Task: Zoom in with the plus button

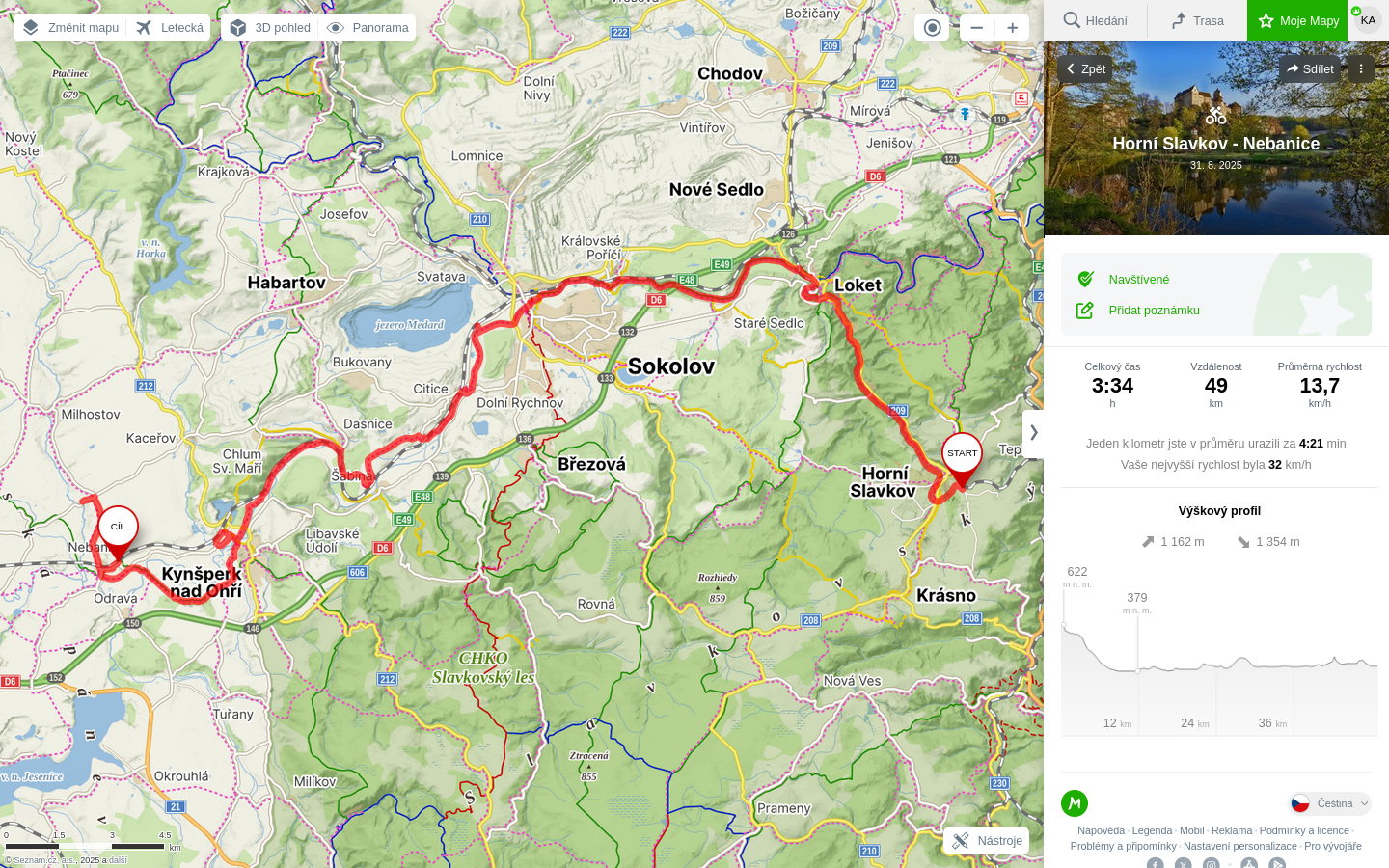Action: tap(1012, 27)
